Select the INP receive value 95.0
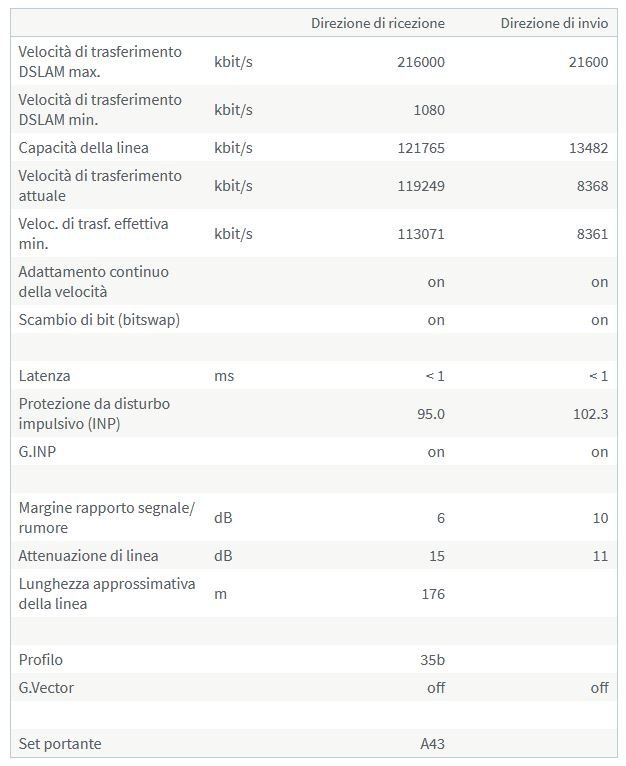The width and height of the screenshot is (626, 766). coord(430,414)
